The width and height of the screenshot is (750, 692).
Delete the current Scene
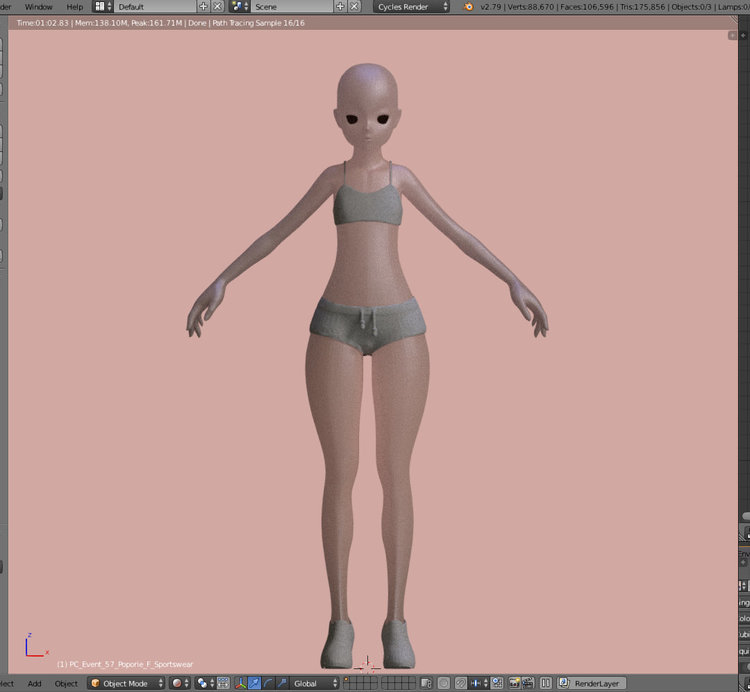coord(354,7)
